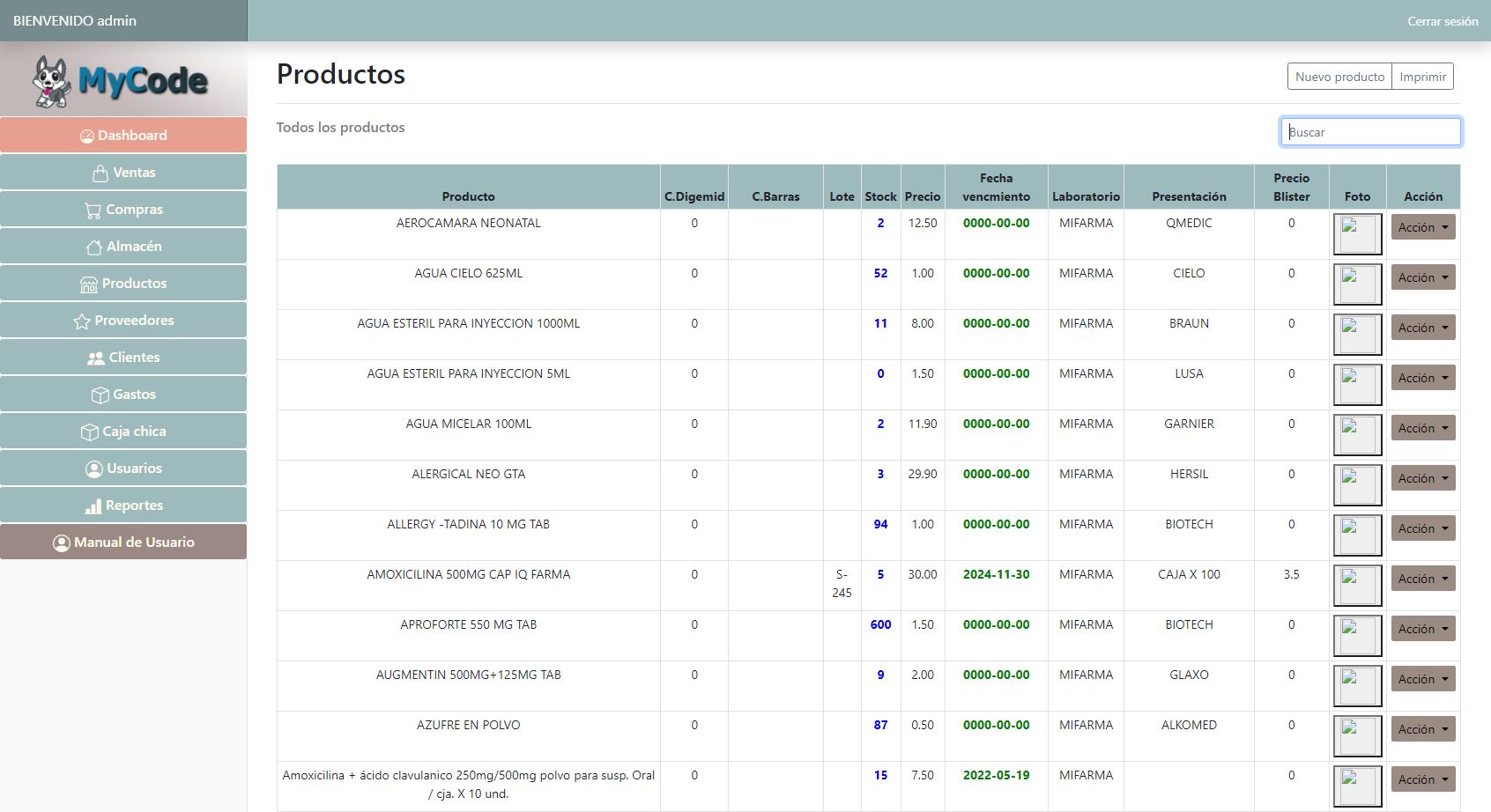Open Acción dropdown for AGUA MICELAR 100ML
This screenshot has width=1491, height=812.
1422,428
